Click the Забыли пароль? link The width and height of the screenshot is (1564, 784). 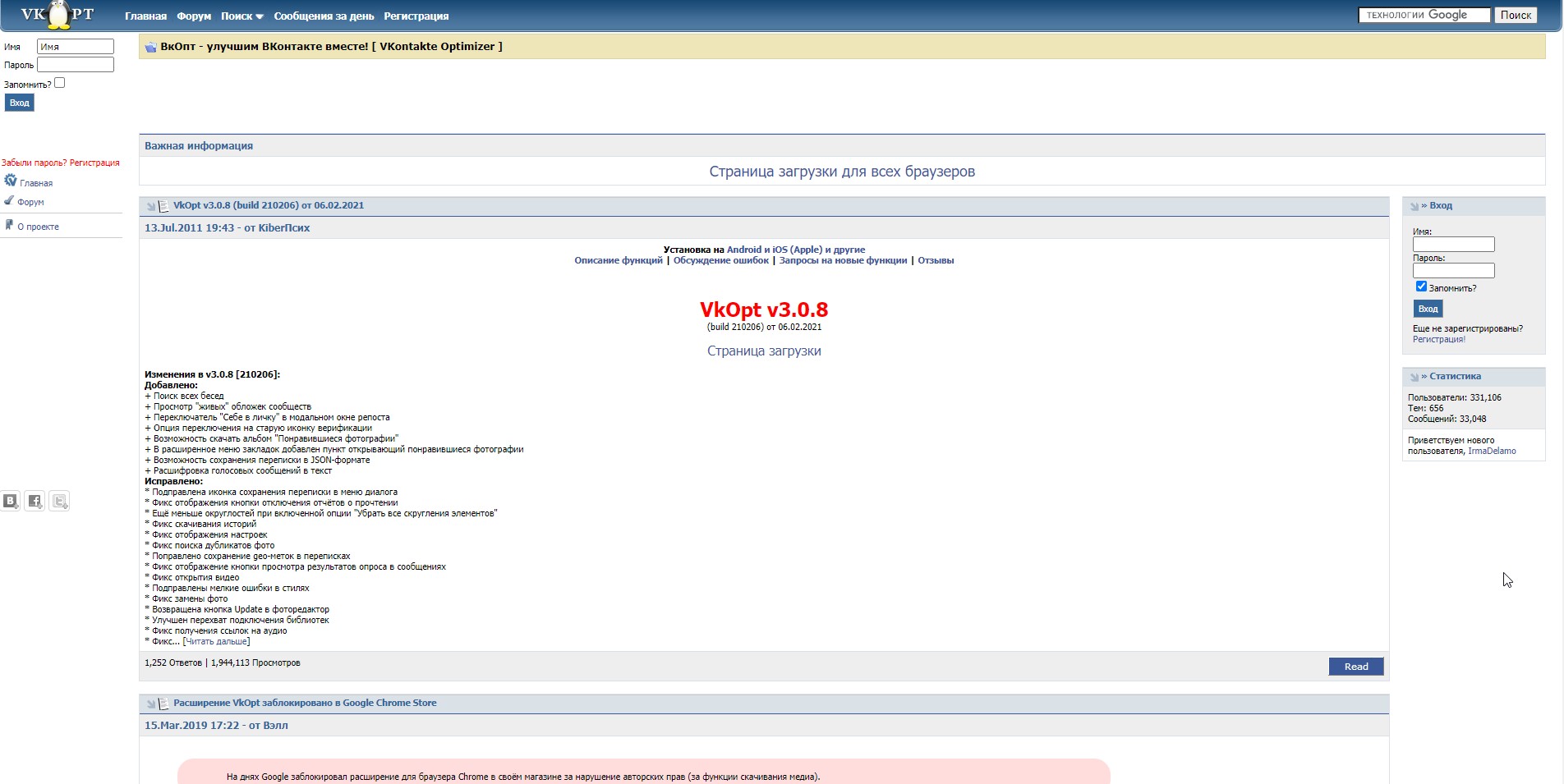click(x=34, y=163)
